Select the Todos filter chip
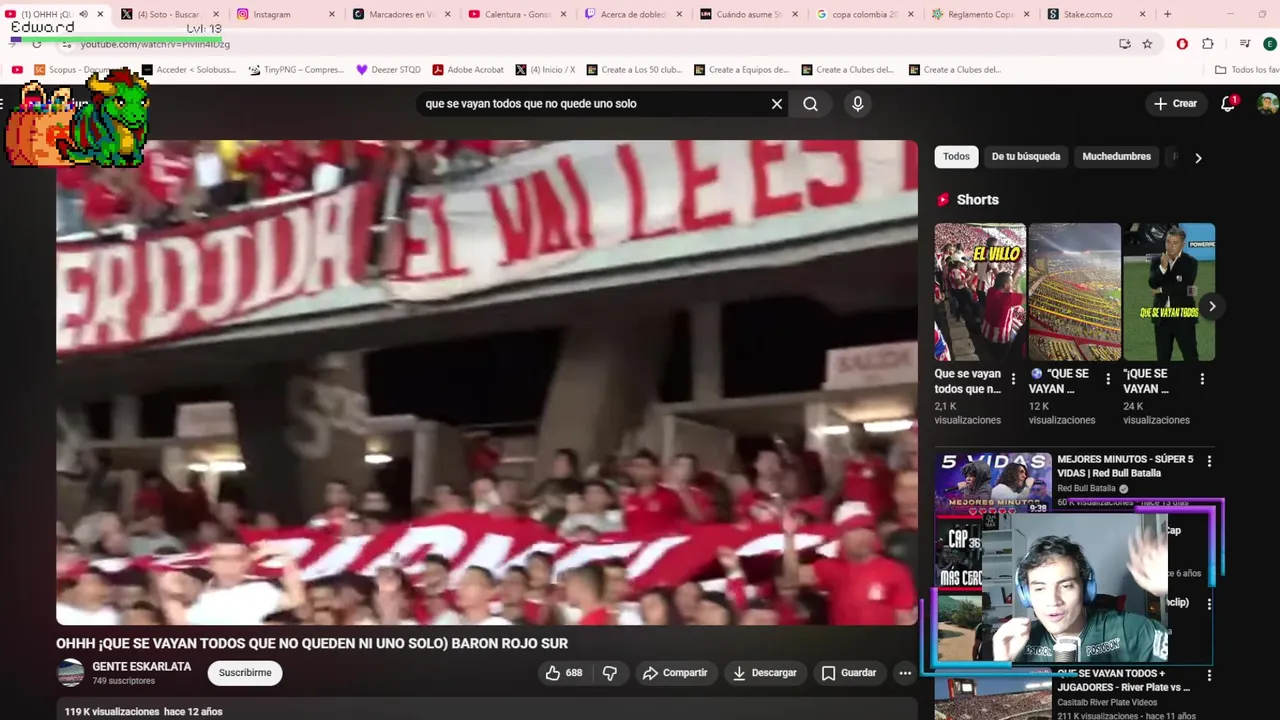Screen dimensions: 1280x720 tap(956, 156)
